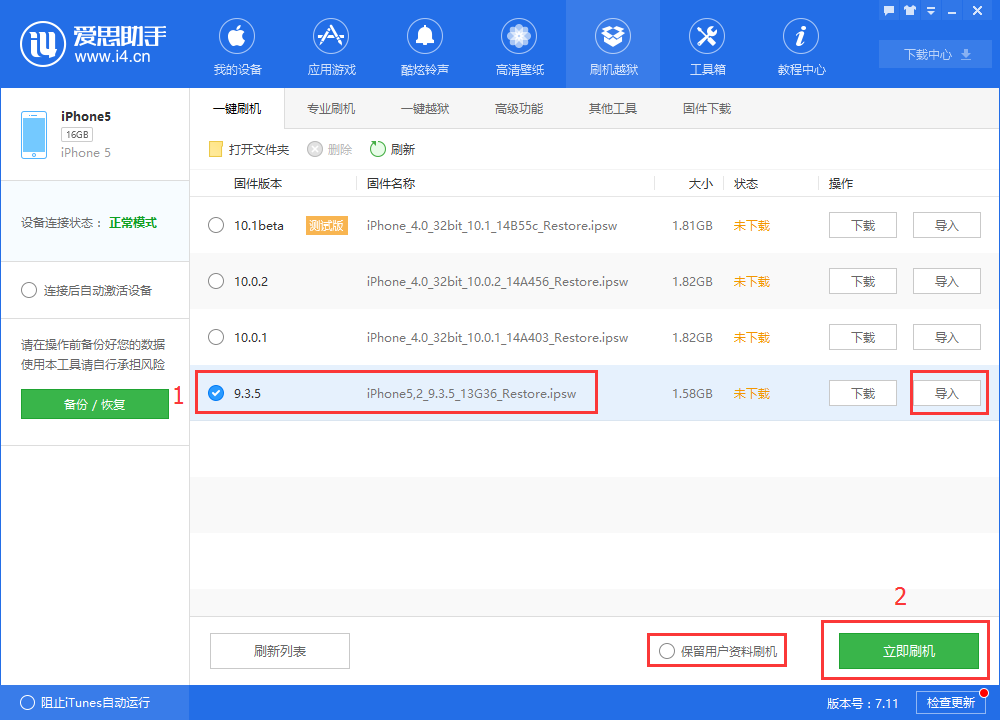This screenshot has height=720, width=1000.
Task: Switch to the 固件下载 tab
Action: (x=707, y=108)
